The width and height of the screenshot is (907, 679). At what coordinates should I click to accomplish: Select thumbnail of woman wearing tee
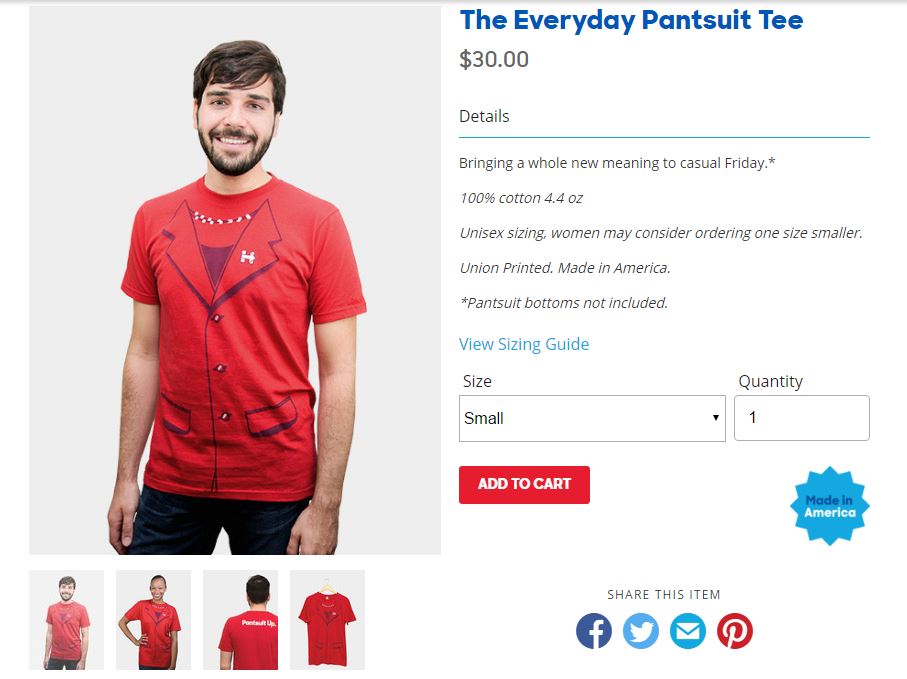[153, 620]
